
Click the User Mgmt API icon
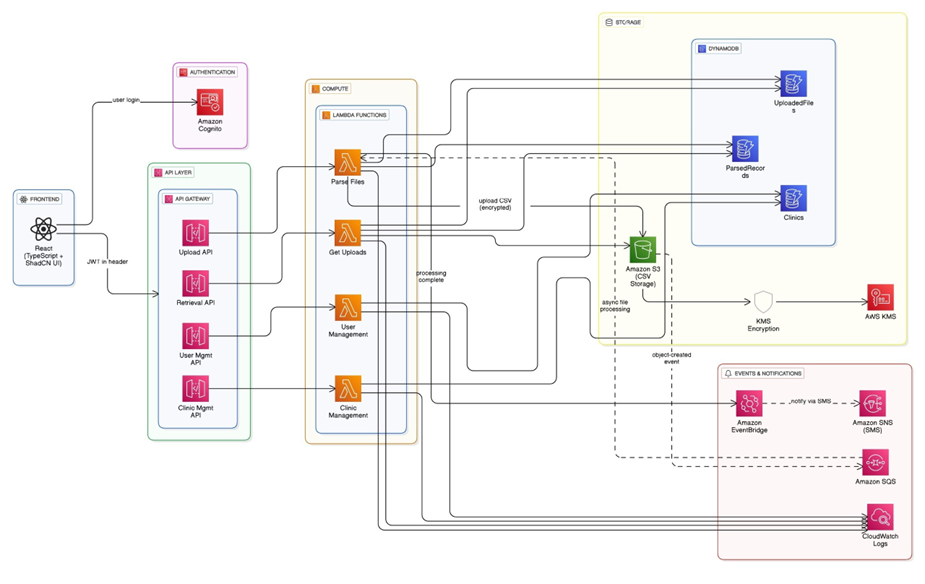(x=196, y=336)
